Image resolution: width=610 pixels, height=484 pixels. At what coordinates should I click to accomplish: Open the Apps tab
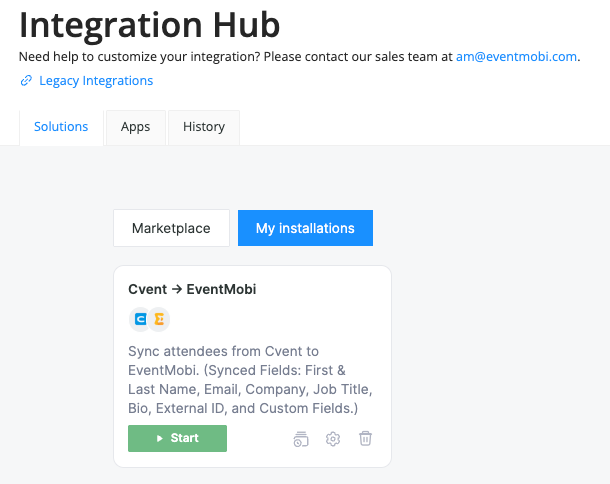tap(135, 127)
